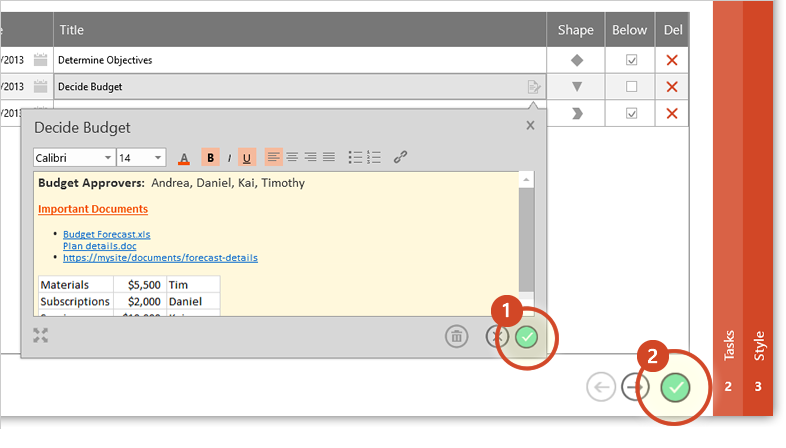Toggle underline formatting button

tap(247, 157)
